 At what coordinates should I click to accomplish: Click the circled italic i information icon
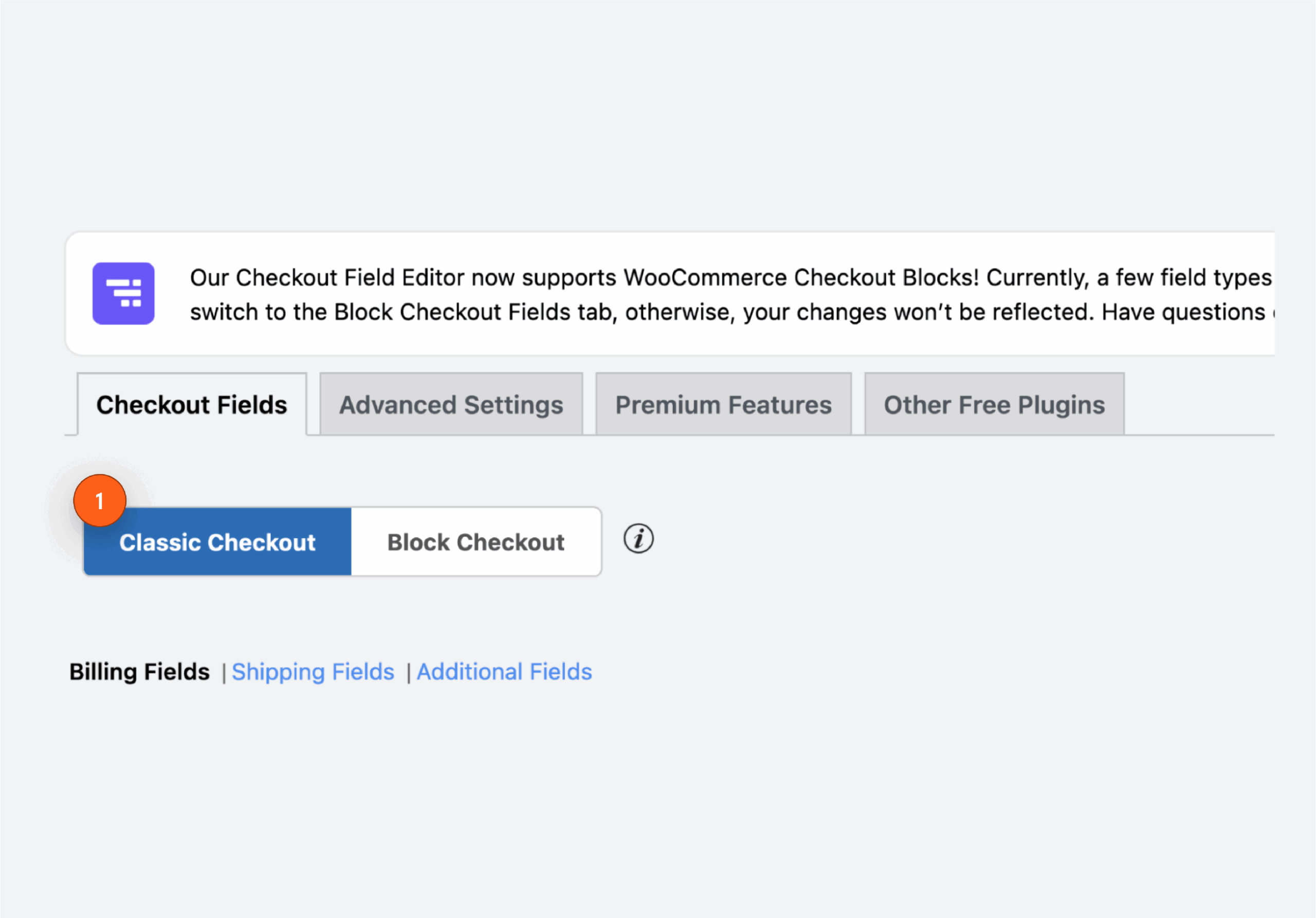(638, 539)
